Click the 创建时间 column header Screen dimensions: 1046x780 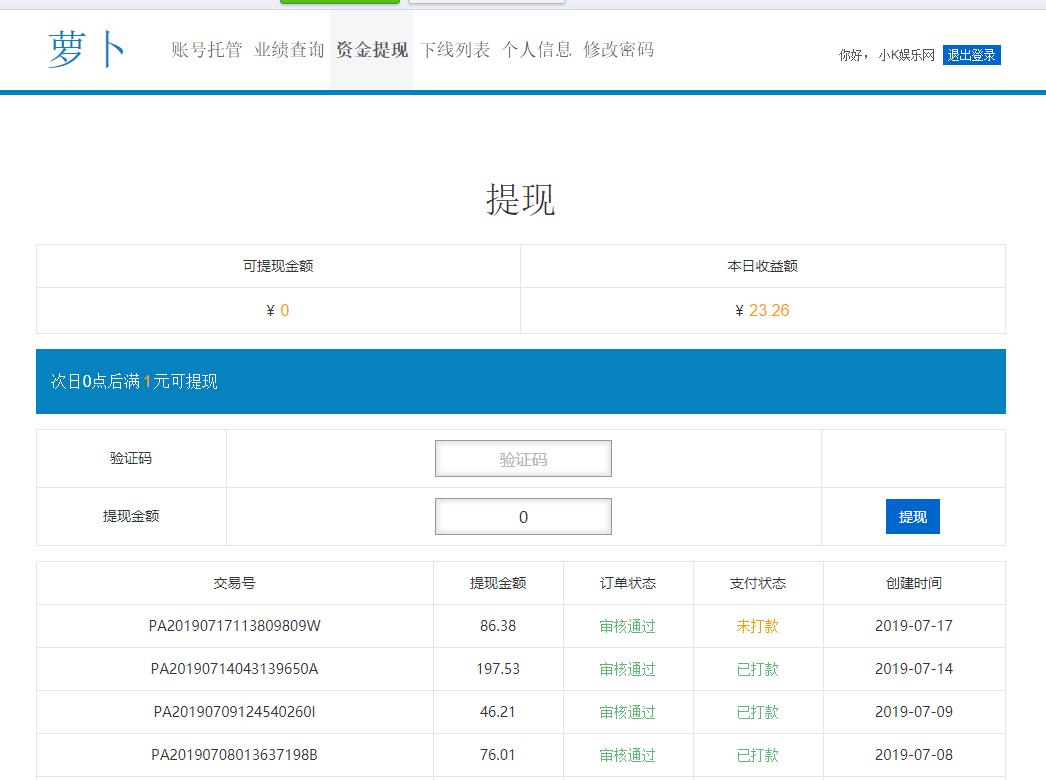pos(914,583)
